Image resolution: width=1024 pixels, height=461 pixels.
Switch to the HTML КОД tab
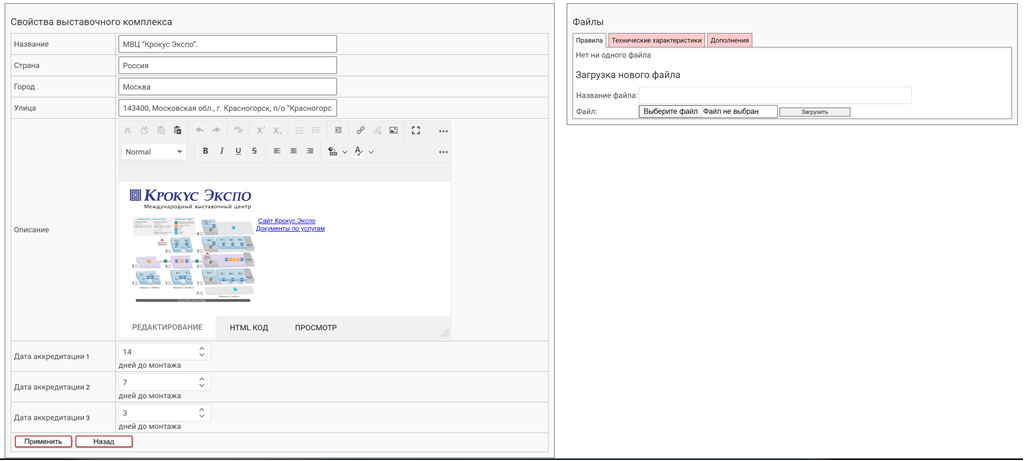(x=249, y=328)
